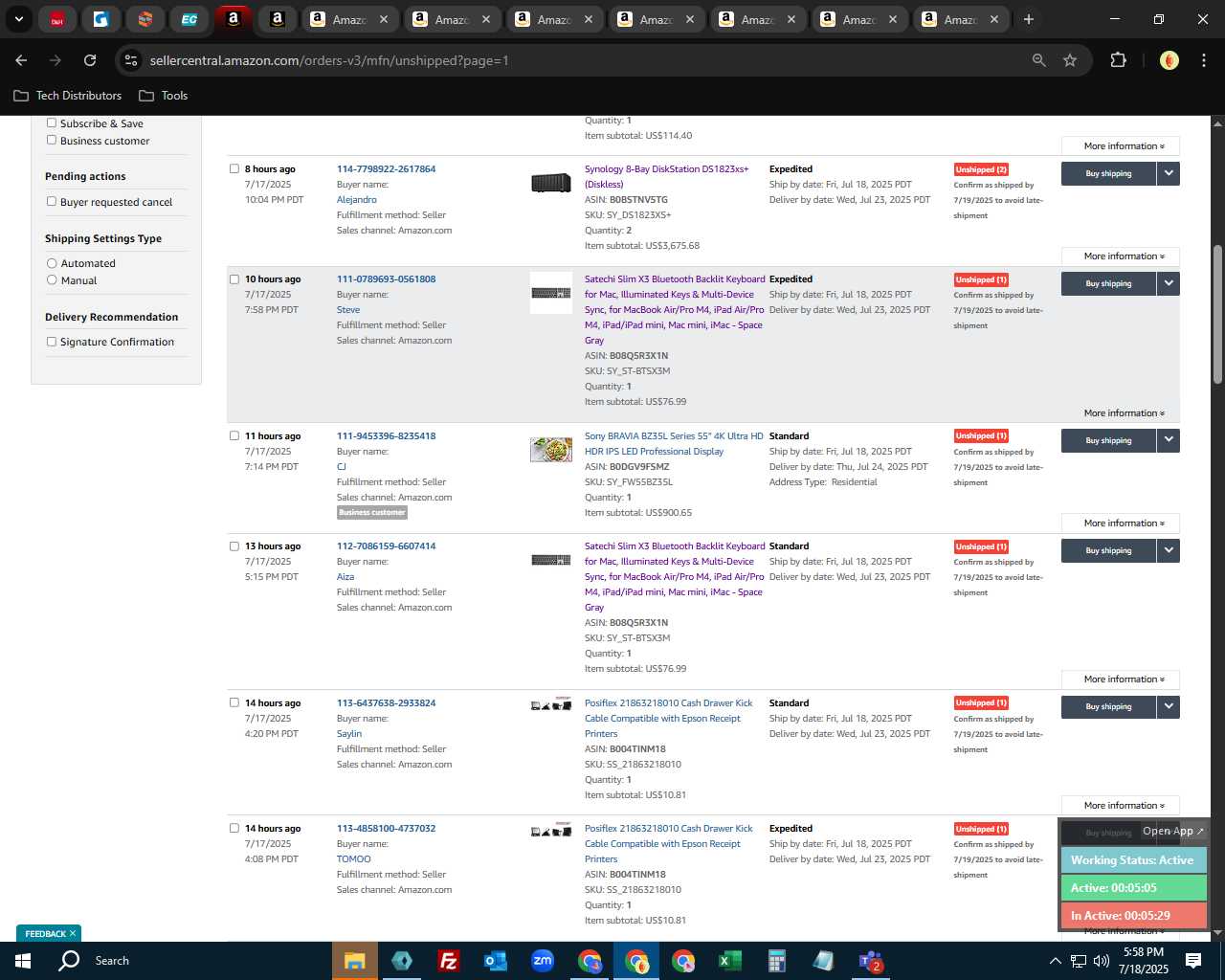The image size is (1225, 980).
Task: Toggle Business customer filter checkbox
Action: pos(52,140)
